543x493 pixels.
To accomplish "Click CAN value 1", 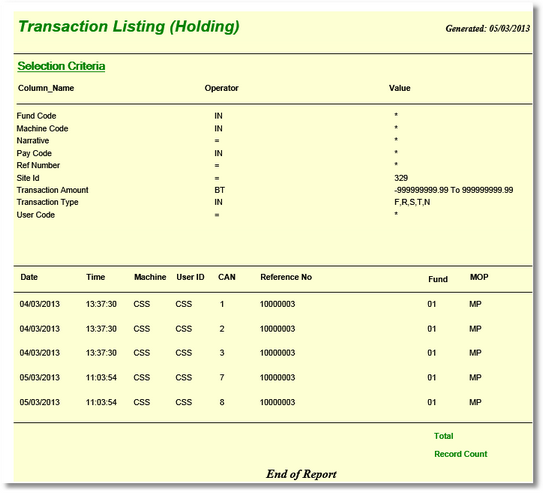I will tap(222, 304).
